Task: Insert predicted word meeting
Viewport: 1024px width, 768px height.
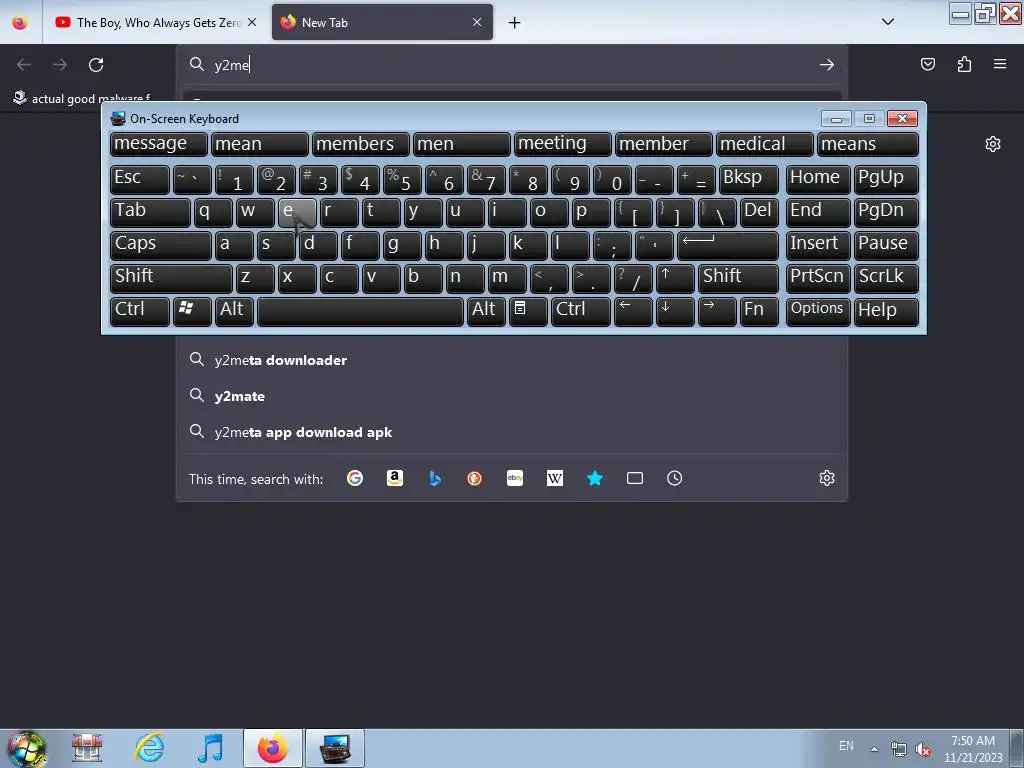Action: [563, 144]
